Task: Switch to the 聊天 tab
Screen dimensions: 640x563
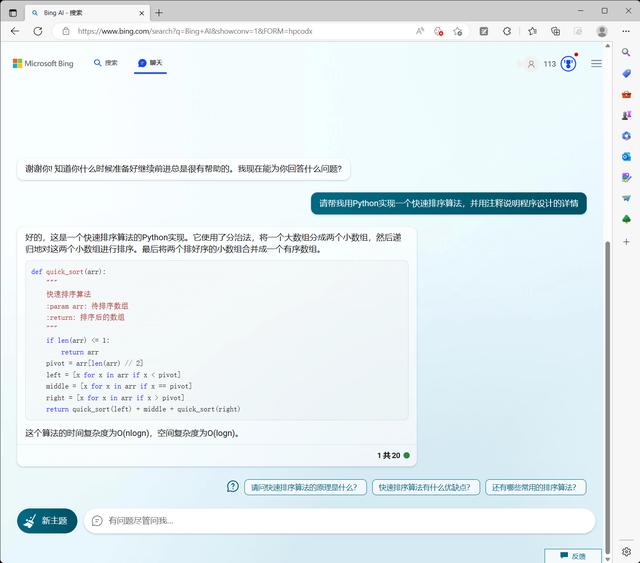Action: pyautogui.click(x=150, y=63)
